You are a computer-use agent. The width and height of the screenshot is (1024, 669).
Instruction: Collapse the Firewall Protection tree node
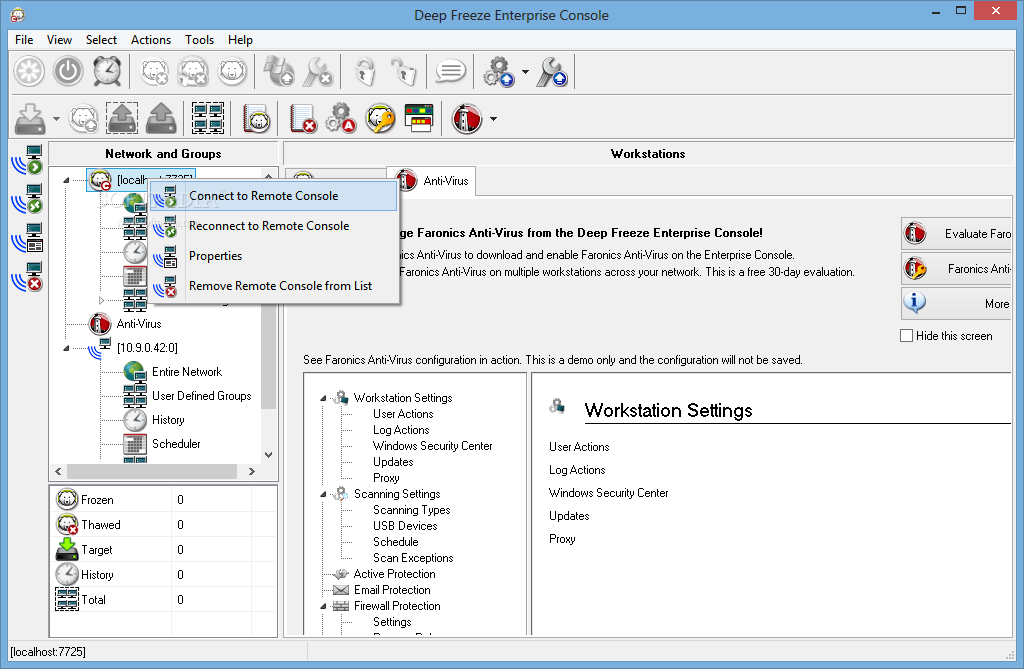[x=323, y=606]
